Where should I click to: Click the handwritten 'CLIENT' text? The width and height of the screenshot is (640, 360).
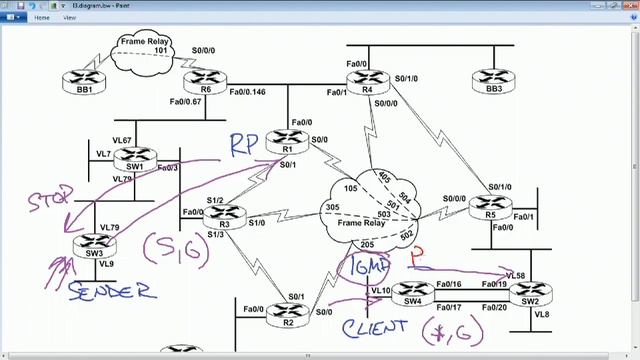[x=375, y=328]
